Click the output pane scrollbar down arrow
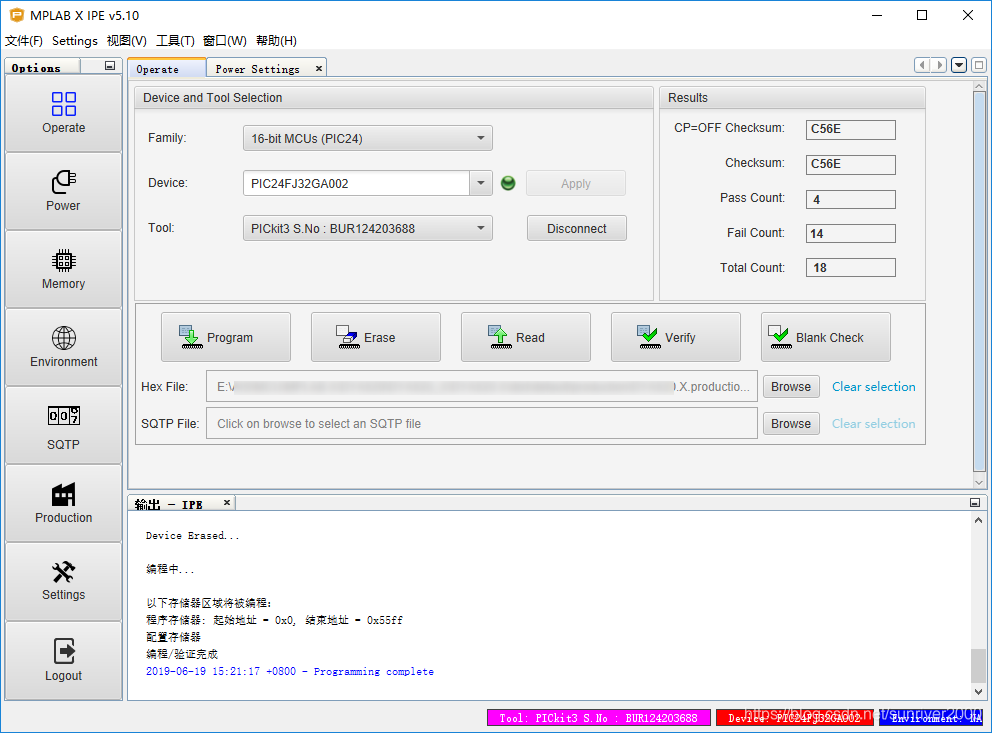 point(978,692)
